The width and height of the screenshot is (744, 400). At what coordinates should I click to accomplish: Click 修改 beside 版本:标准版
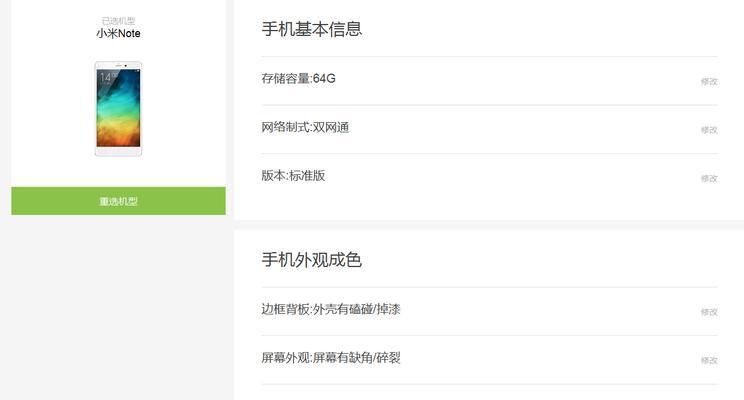pyautogui.click(x=709, y=178)
